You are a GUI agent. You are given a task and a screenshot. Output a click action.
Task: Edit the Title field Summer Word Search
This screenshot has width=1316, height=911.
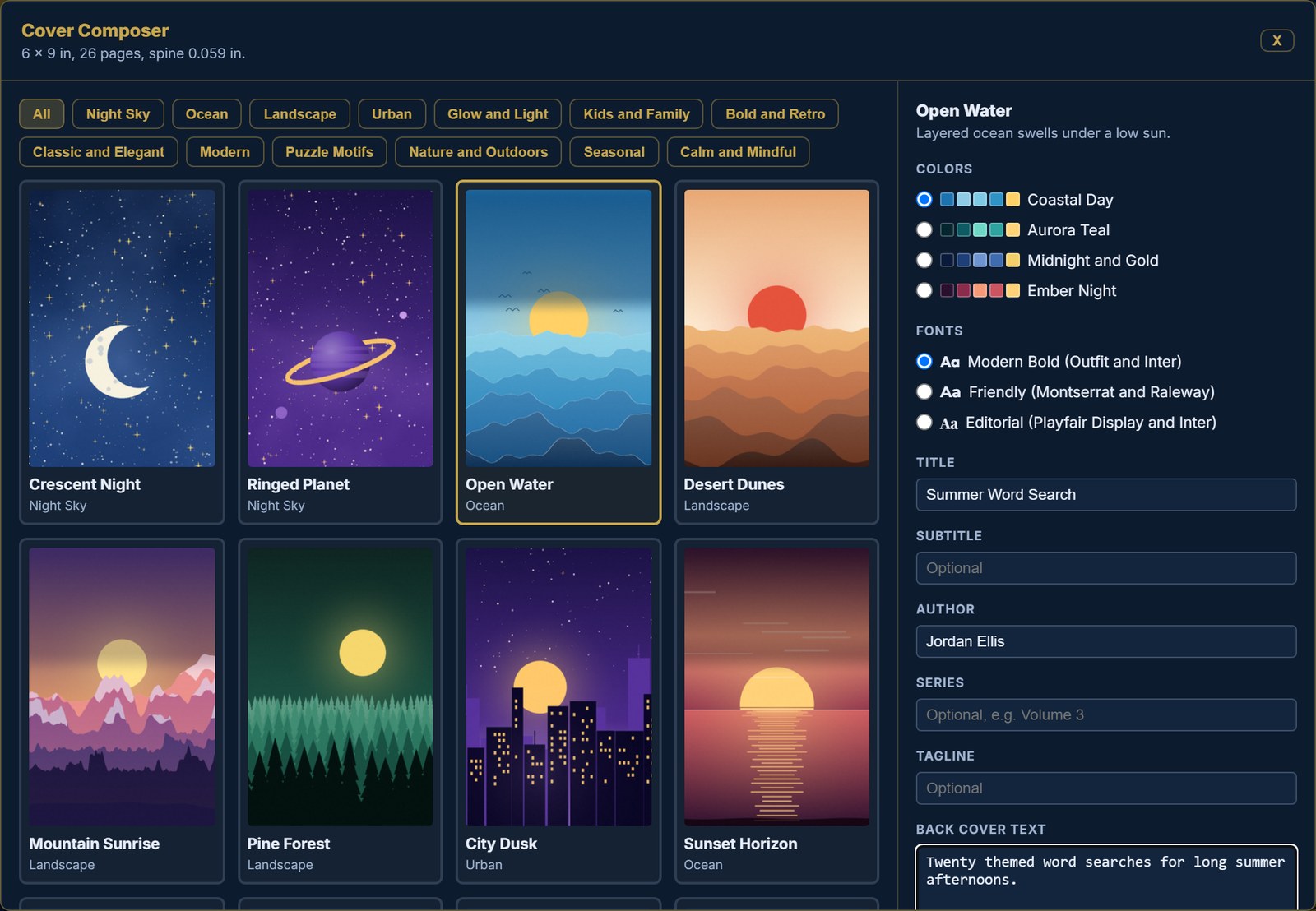pos(1106,495)
